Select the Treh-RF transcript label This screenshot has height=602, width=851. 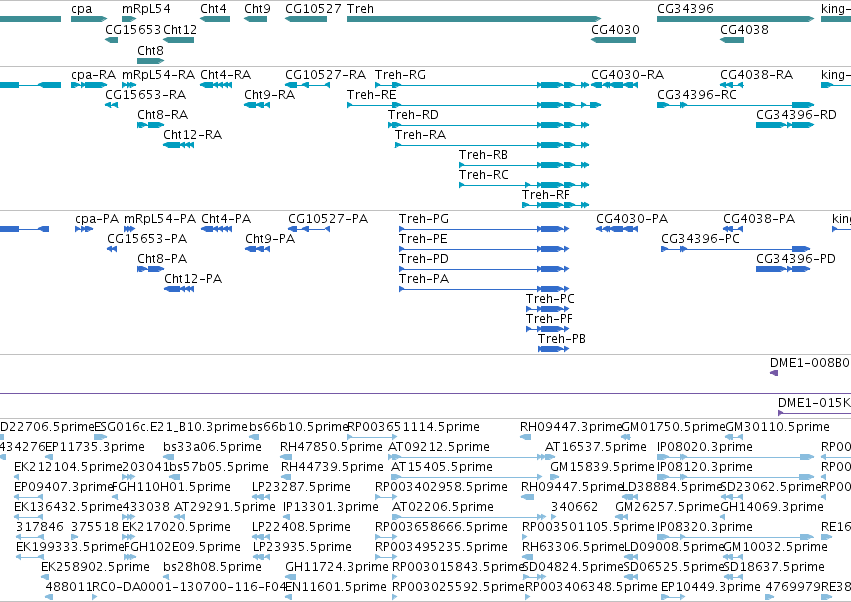pos(546,195)
